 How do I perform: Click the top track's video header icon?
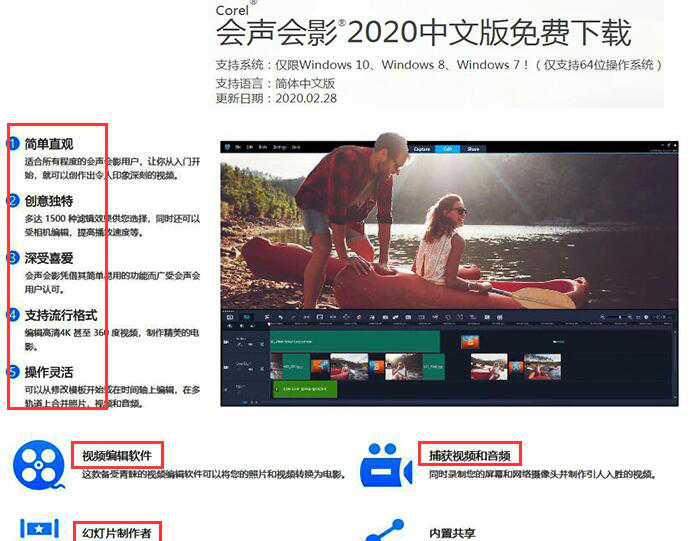click(226, 342)
